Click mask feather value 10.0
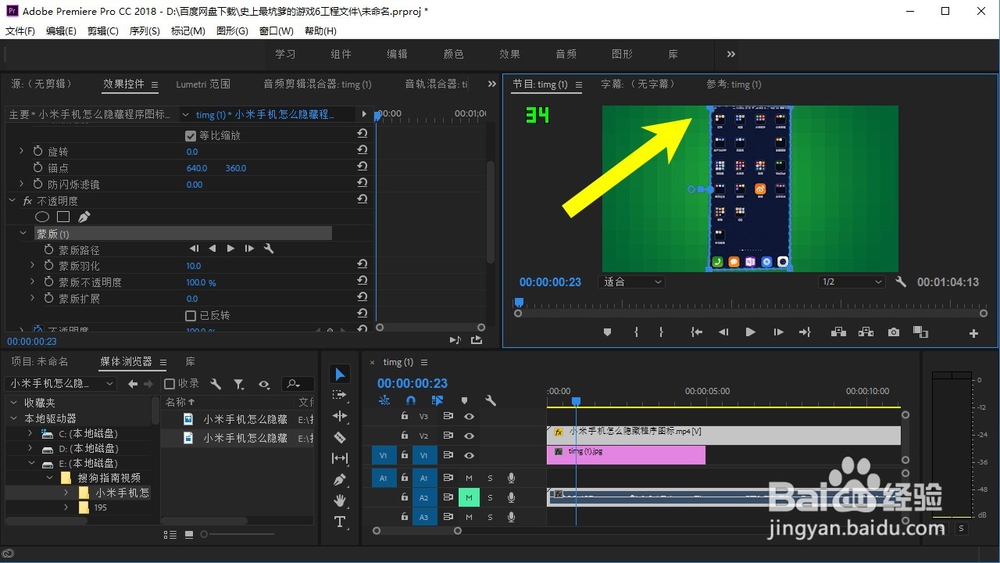Image resolution: width=1000 pixels, height=563 pixels. 193,266
